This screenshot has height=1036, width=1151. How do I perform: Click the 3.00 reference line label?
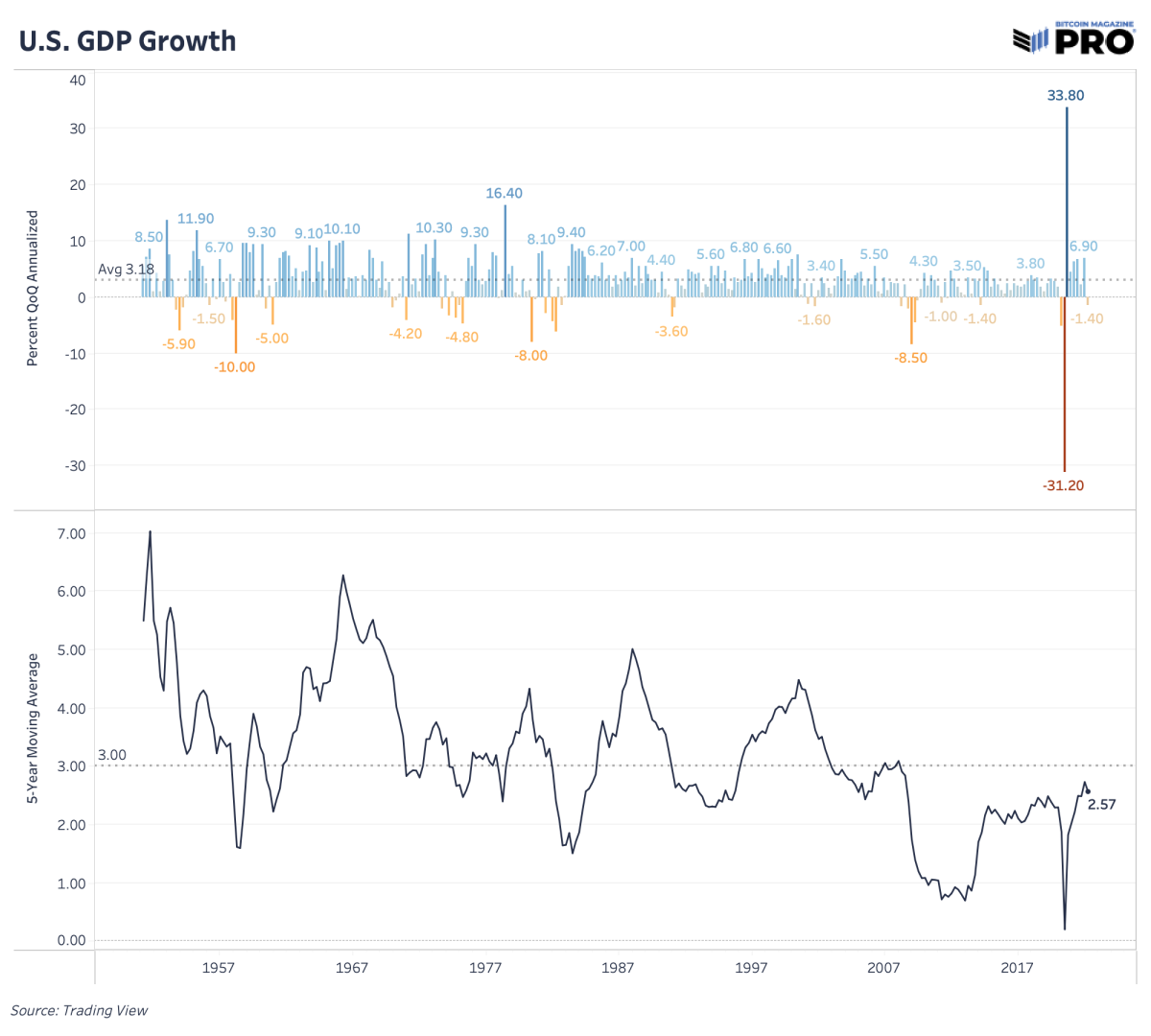click(112, 755)
